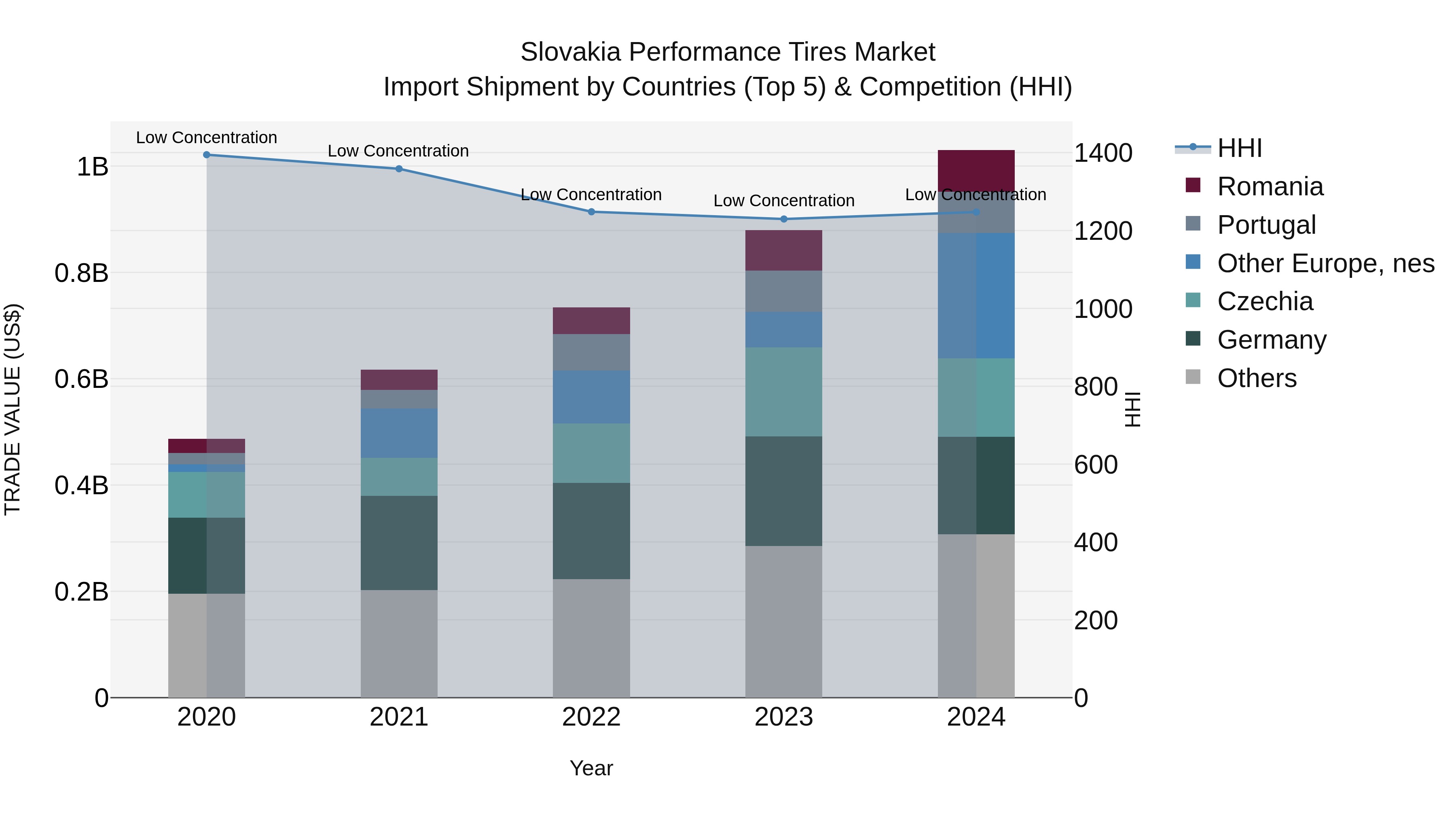Toggle Germany series via legend label
Image resolution: width=1456 pixels, height=819 pixels.
pyautogui.click(x=1272, y=340)
